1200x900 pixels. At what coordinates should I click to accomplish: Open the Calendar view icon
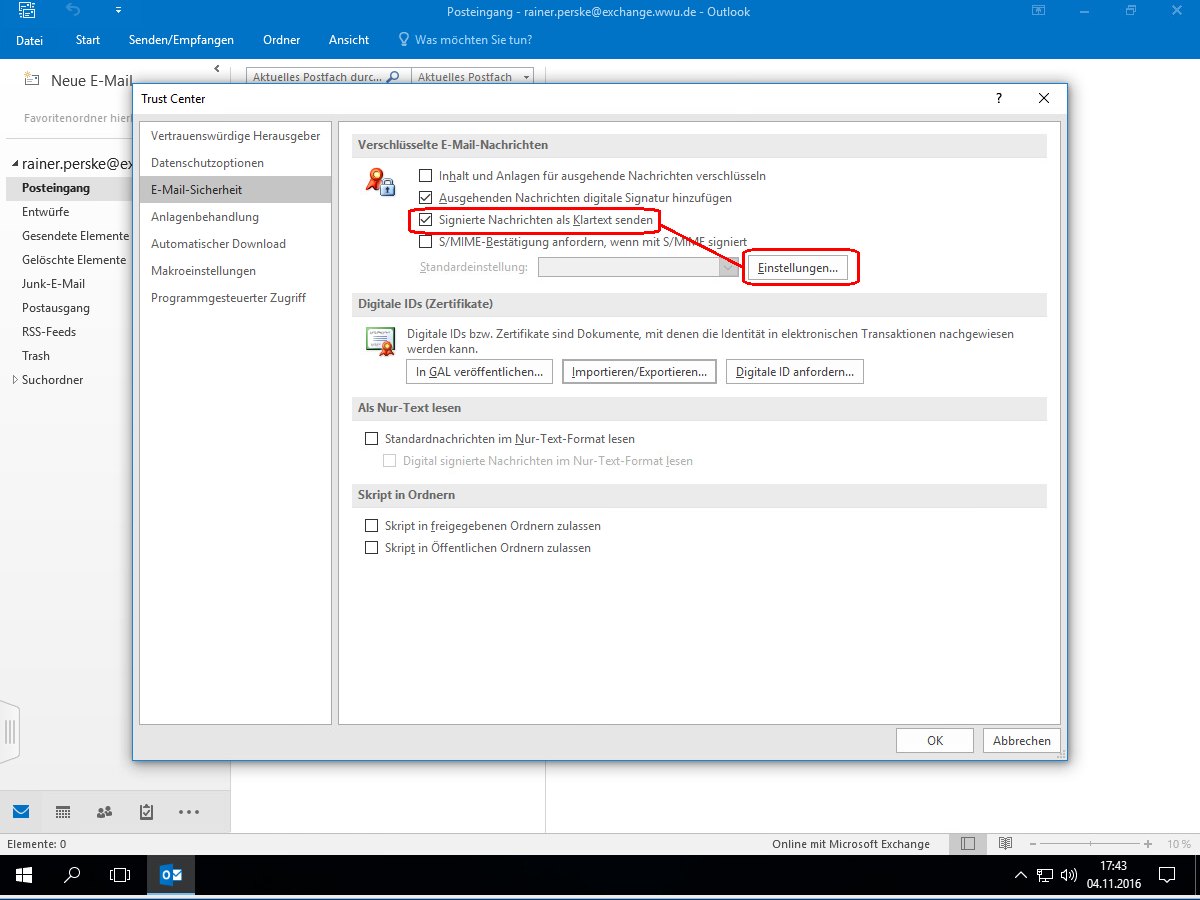(63, 812)
